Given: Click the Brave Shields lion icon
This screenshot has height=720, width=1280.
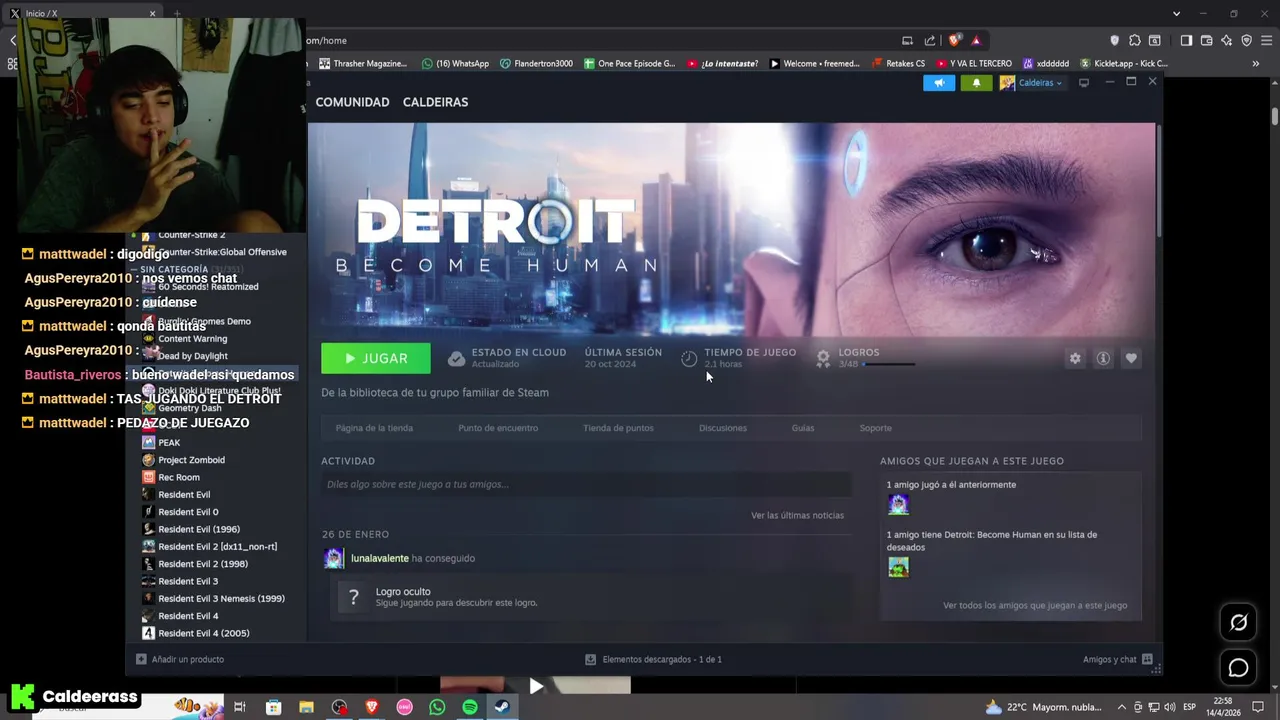Looking at the screenshot, I should pos(955,40).
